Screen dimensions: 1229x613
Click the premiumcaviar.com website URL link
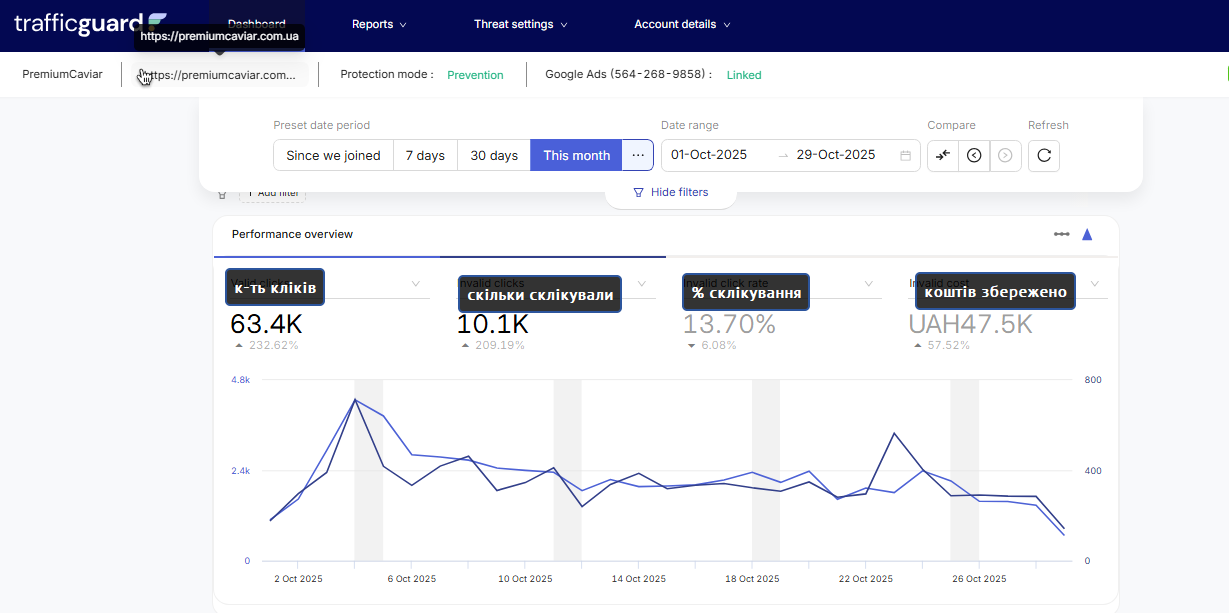225,75
